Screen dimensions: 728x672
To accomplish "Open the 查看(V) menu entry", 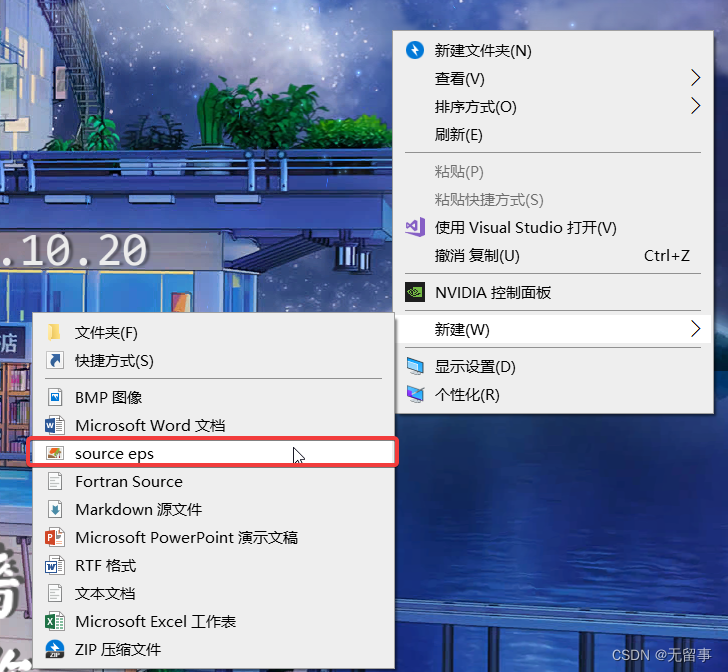I will click(553, 78).
